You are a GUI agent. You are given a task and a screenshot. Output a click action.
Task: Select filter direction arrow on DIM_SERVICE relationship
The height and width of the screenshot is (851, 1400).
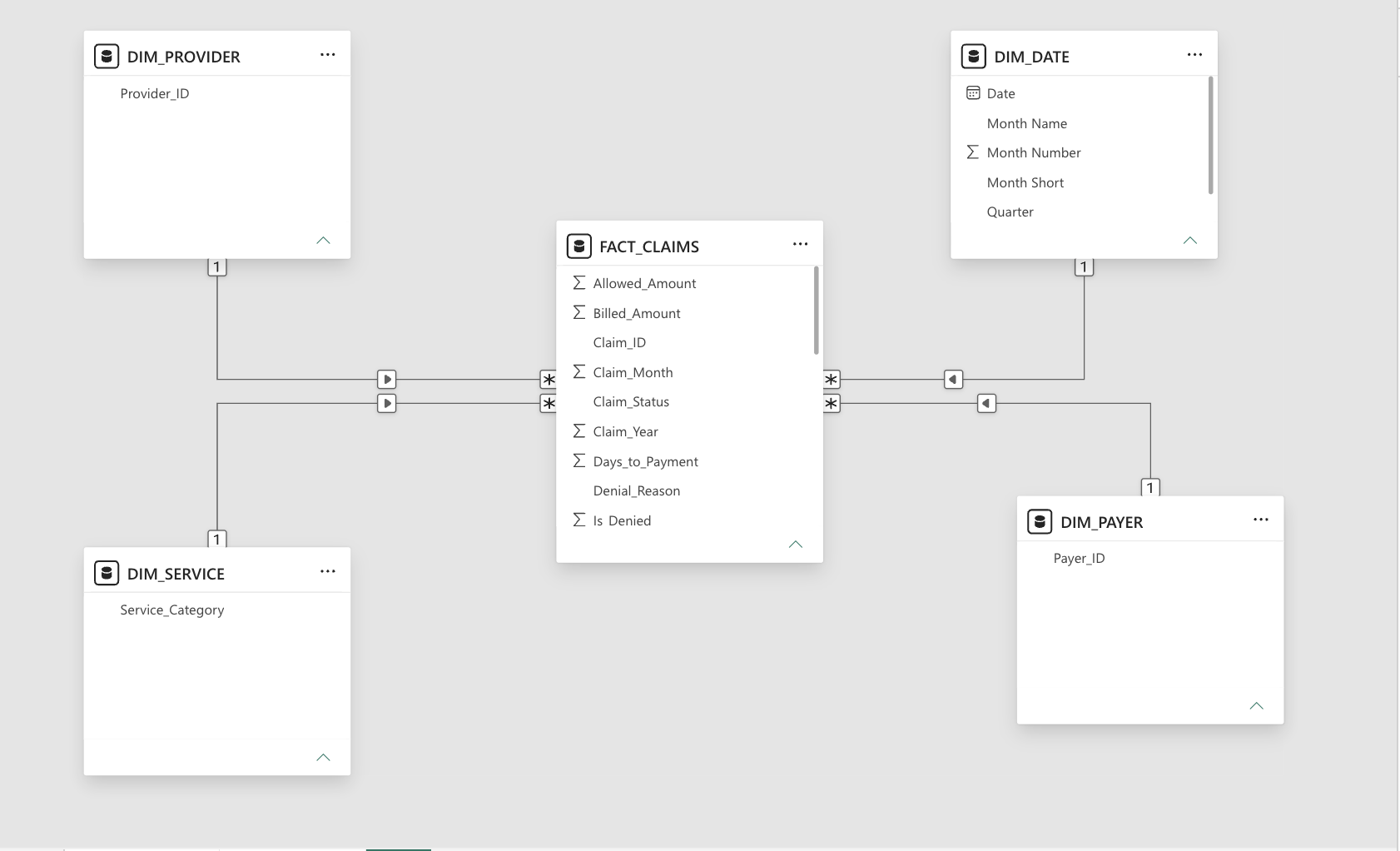(387, 404)
